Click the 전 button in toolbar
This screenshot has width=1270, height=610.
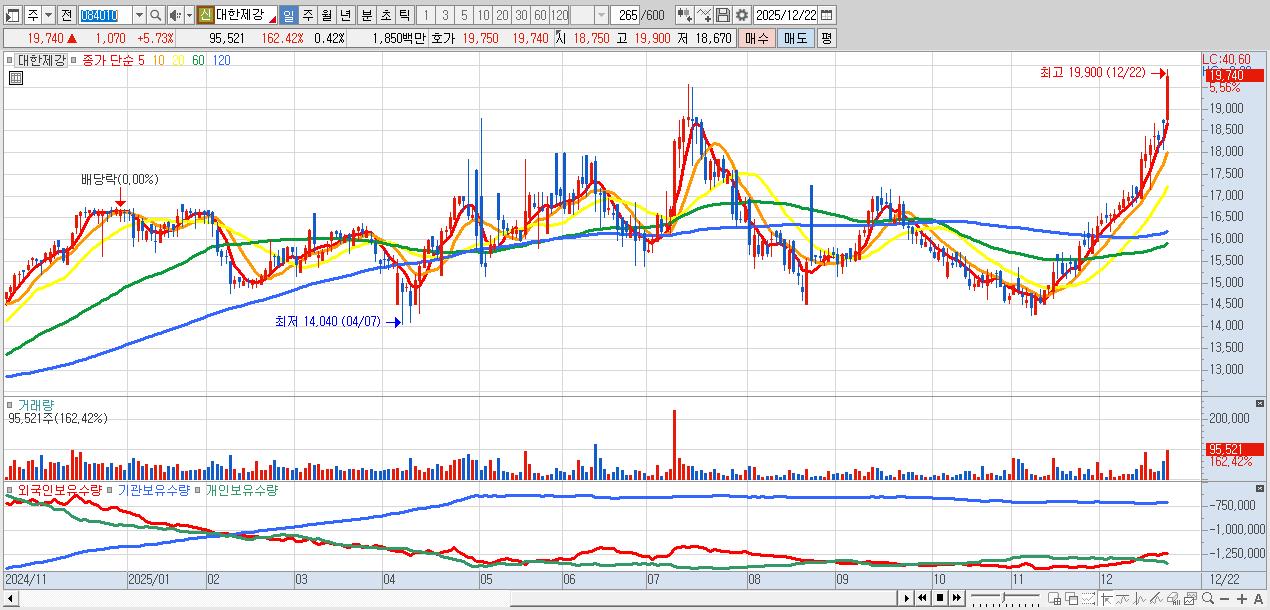click(x=66, y=15)
